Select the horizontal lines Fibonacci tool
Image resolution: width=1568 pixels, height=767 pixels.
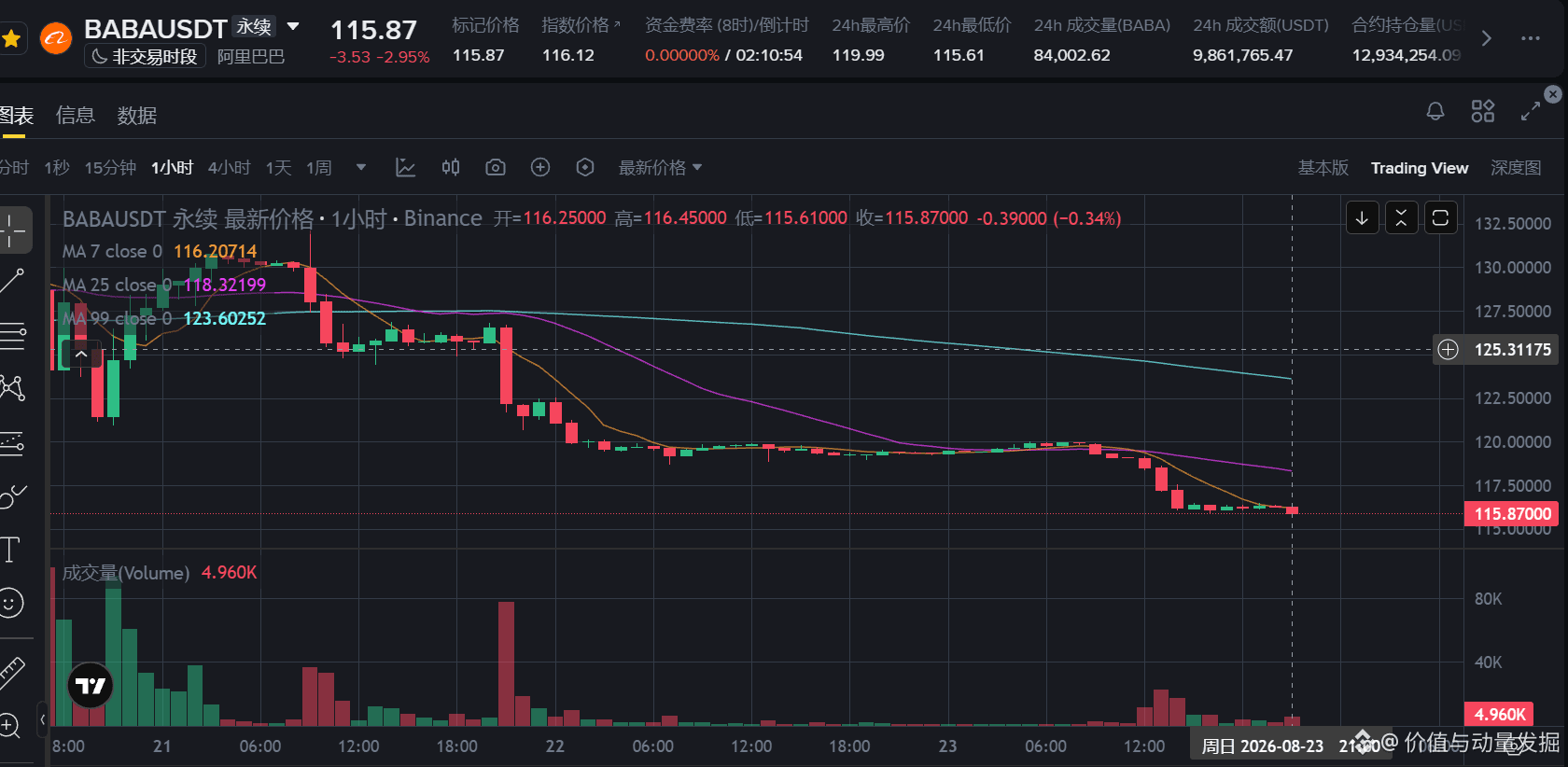(x=12, y=336)
